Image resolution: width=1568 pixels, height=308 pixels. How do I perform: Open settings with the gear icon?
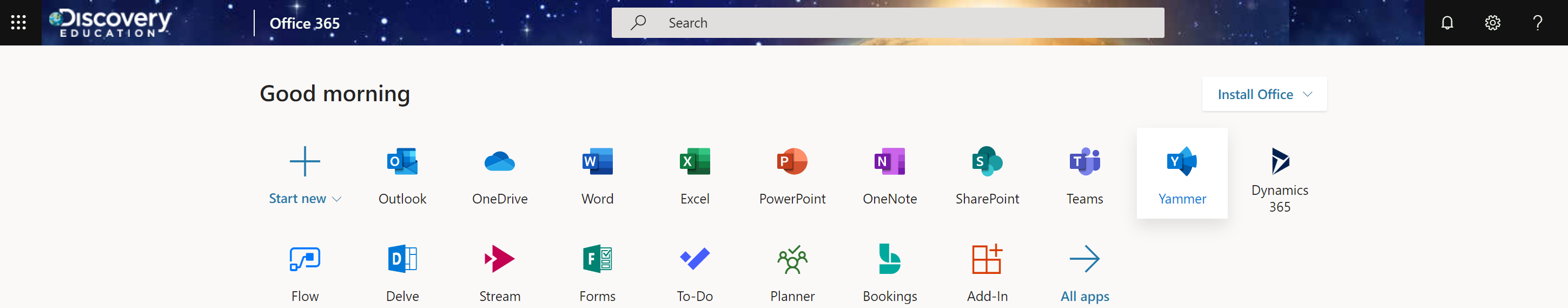1492,23
